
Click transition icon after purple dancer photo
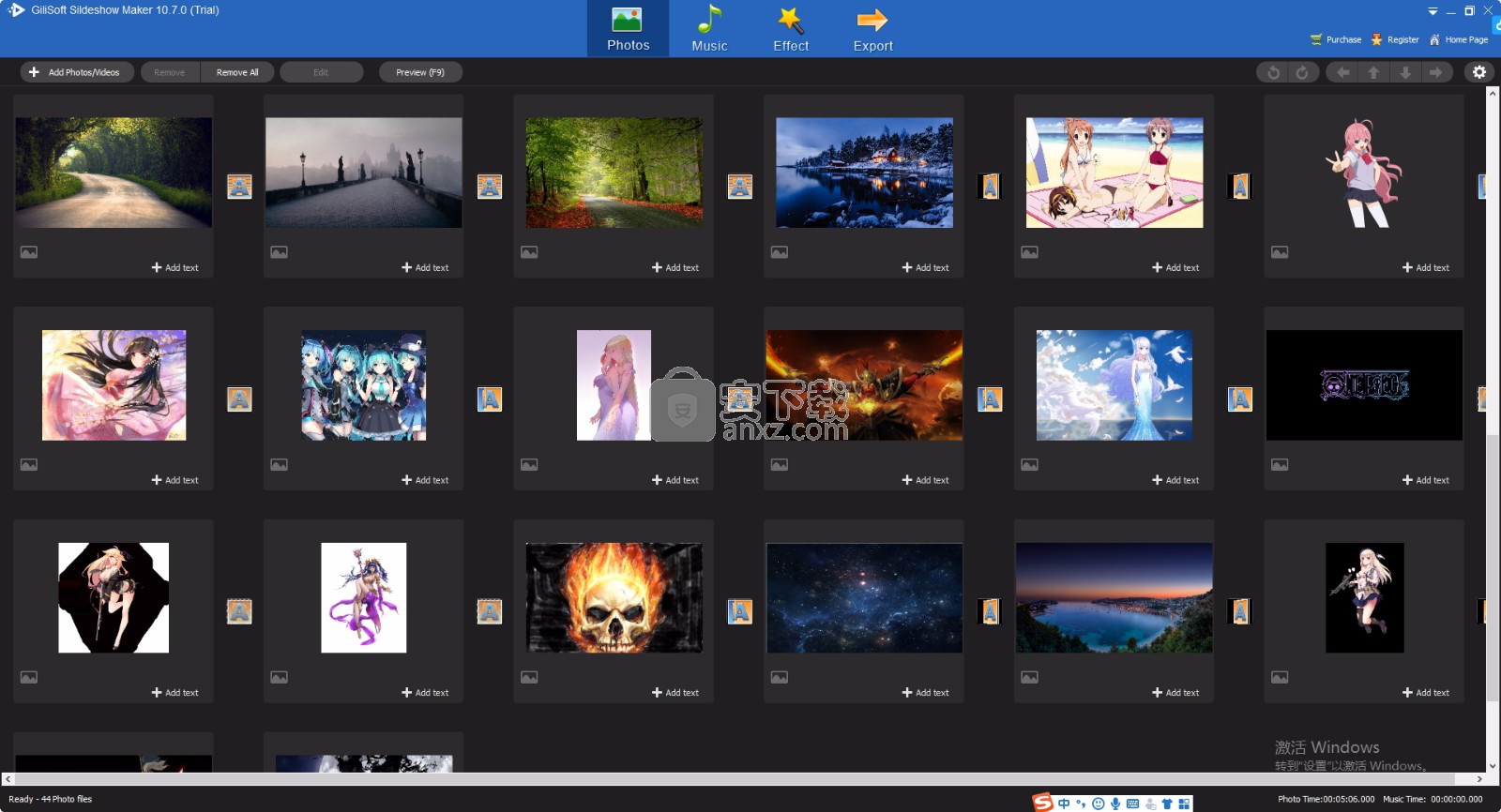point(490,612)
